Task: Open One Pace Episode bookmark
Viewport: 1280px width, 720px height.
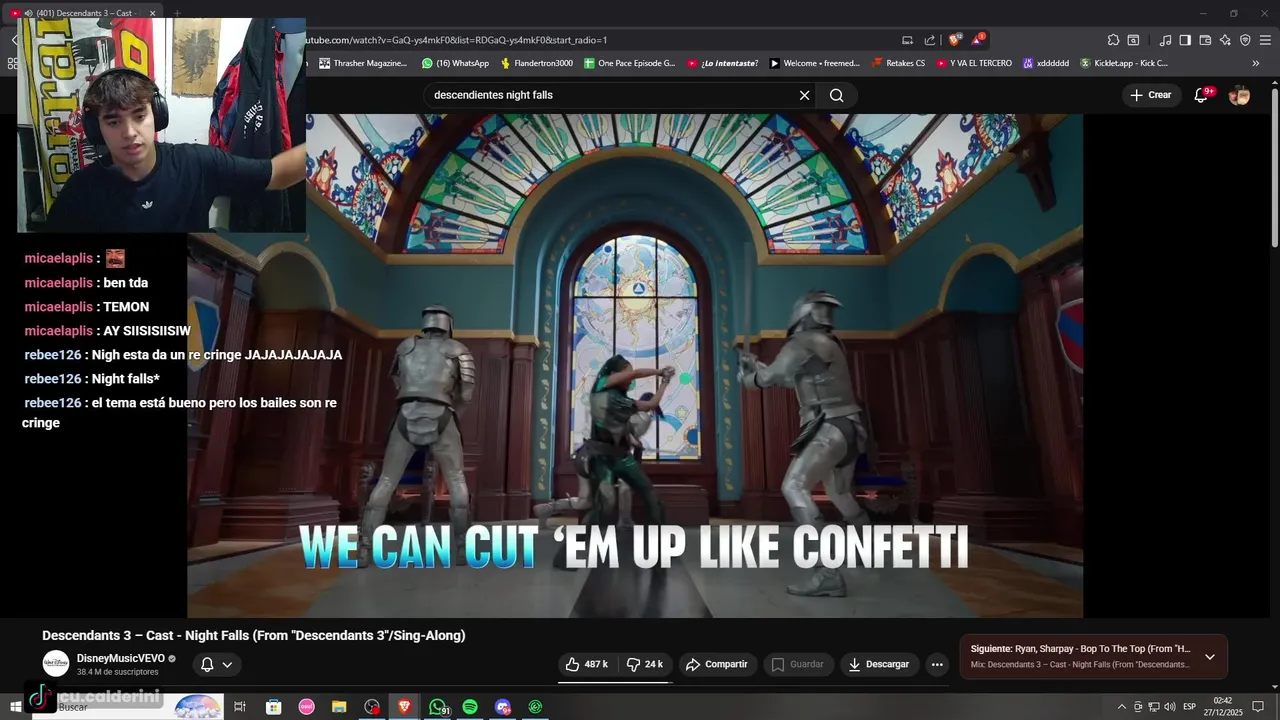Action: 630,63
